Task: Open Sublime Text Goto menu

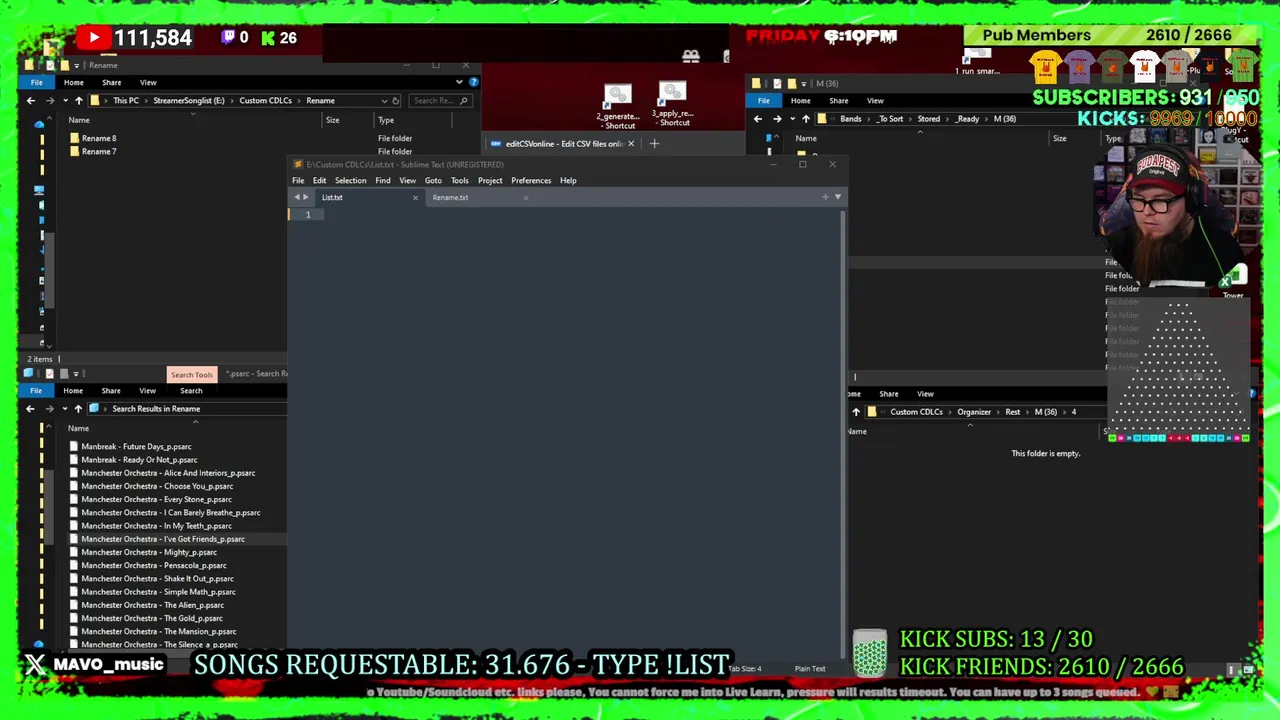Action: point(433,180)
